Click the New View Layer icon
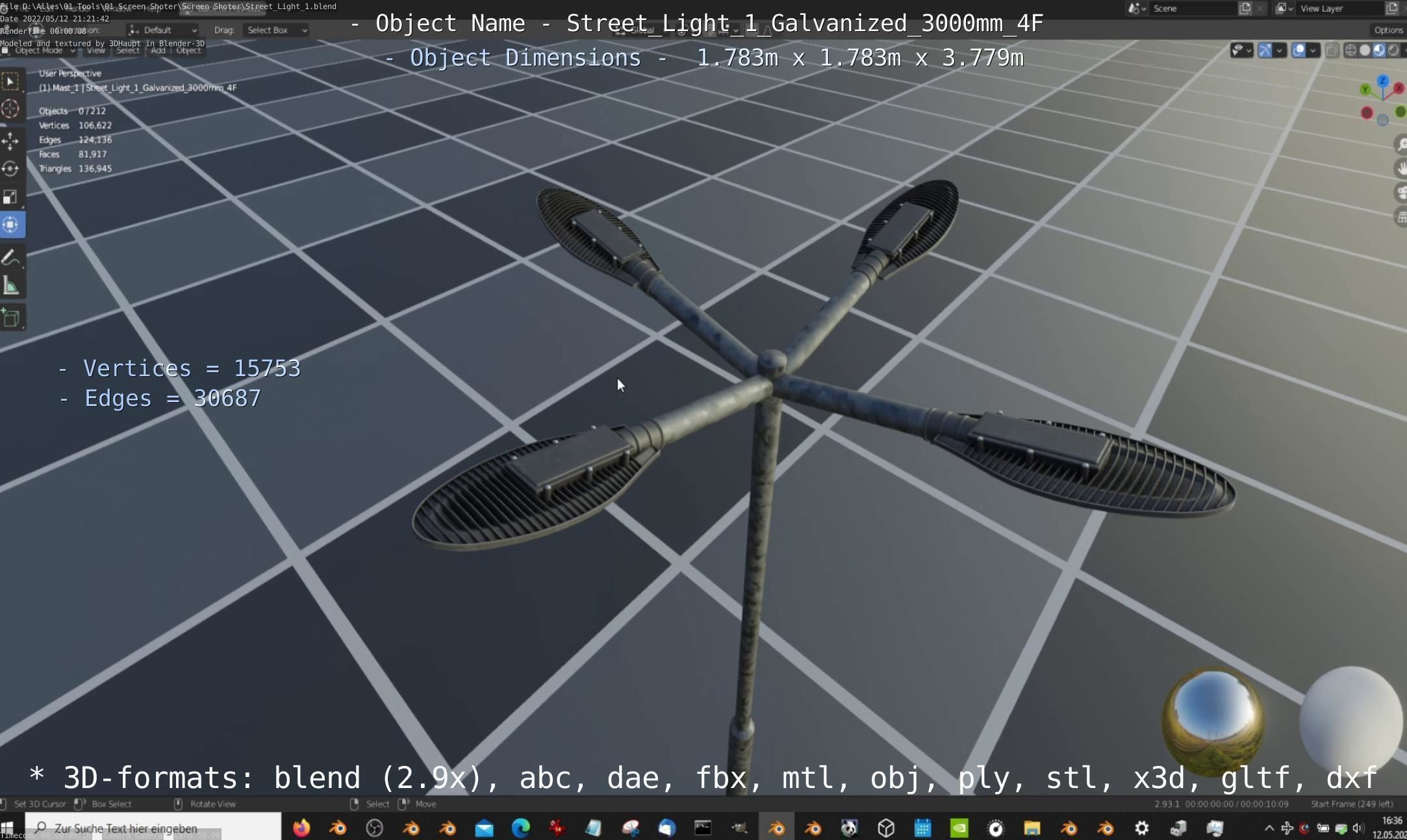 click(x=1391, y=8)
